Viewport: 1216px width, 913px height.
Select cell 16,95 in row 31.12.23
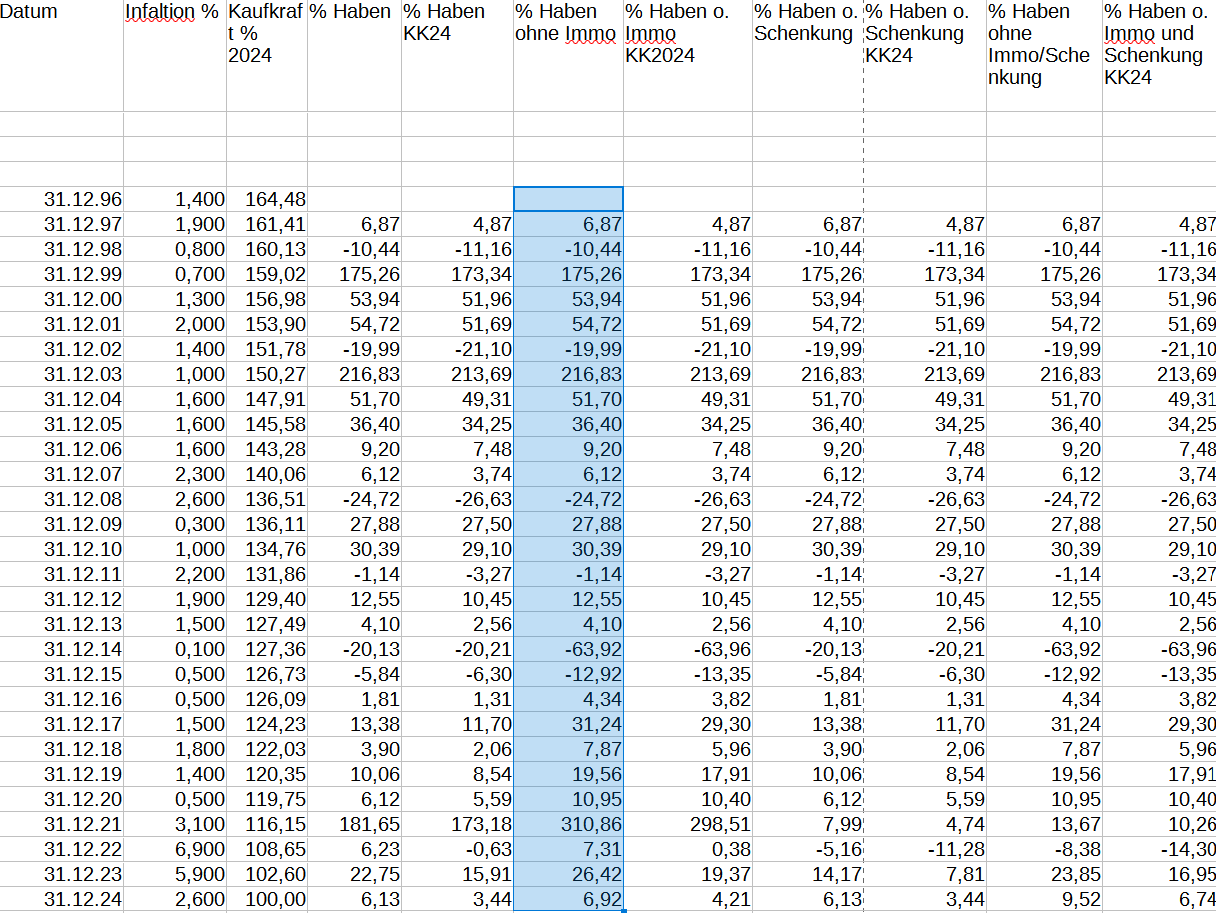click(1159, 874)
